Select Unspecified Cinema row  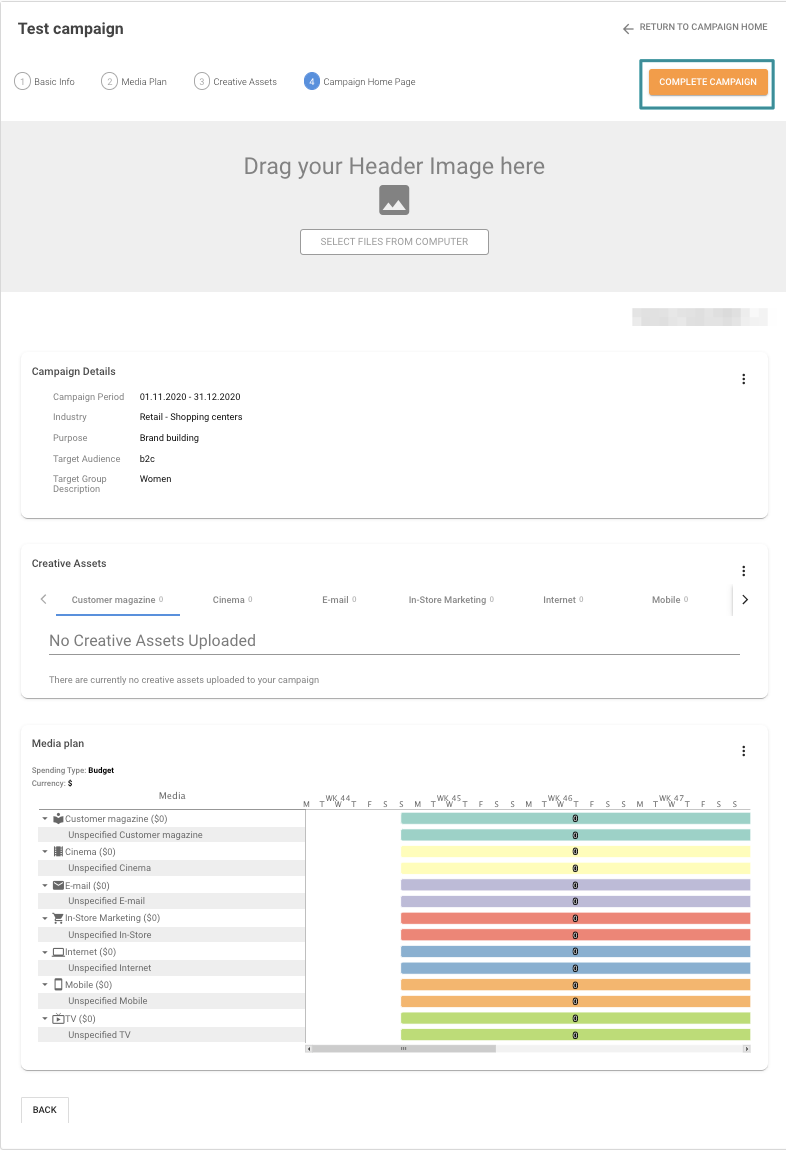(x=172, y=868)
